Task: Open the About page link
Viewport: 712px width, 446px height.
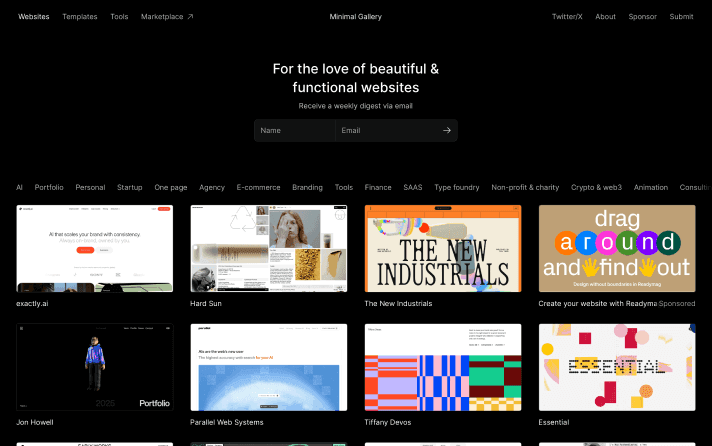Action: (605, 17)
